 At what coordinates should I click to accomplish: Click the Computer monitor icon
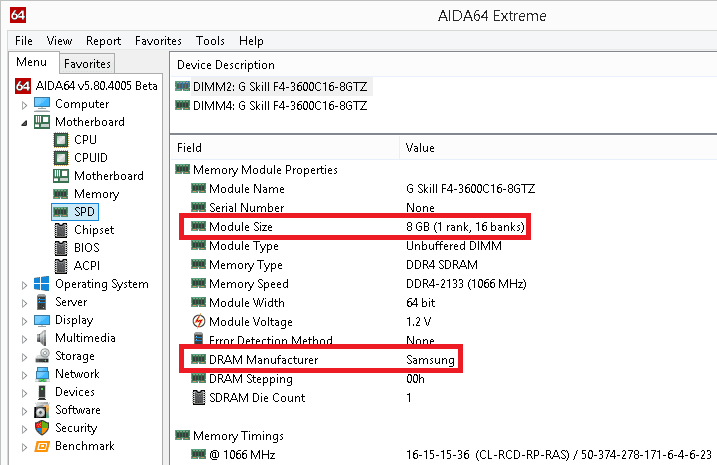(42, 104)
